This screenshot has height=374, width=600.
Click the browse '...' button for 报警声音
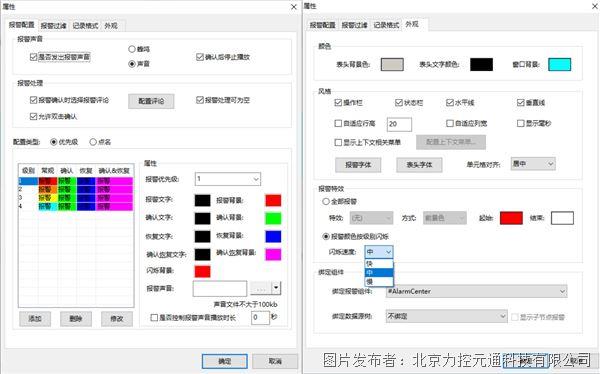coord(261,288)
